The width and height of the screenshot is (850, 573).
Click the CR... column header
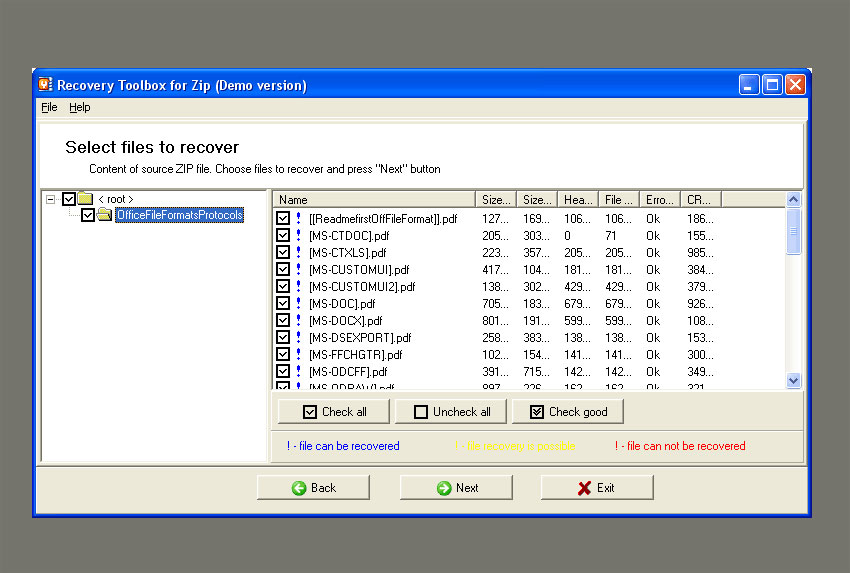point(701,199)
